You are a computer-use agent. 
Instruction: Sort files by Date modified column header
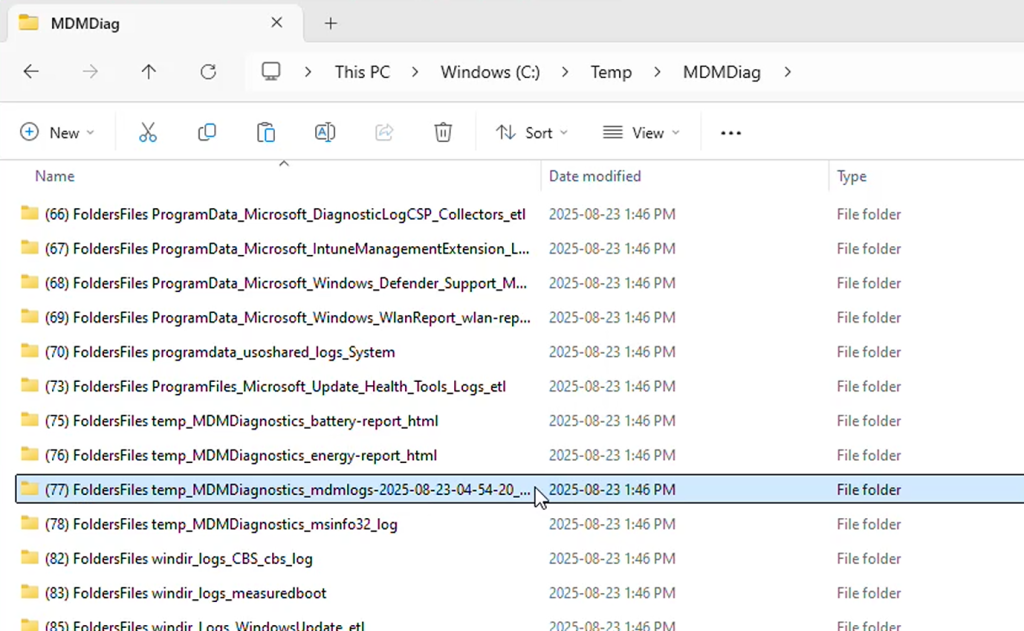(x=595, y=176)
